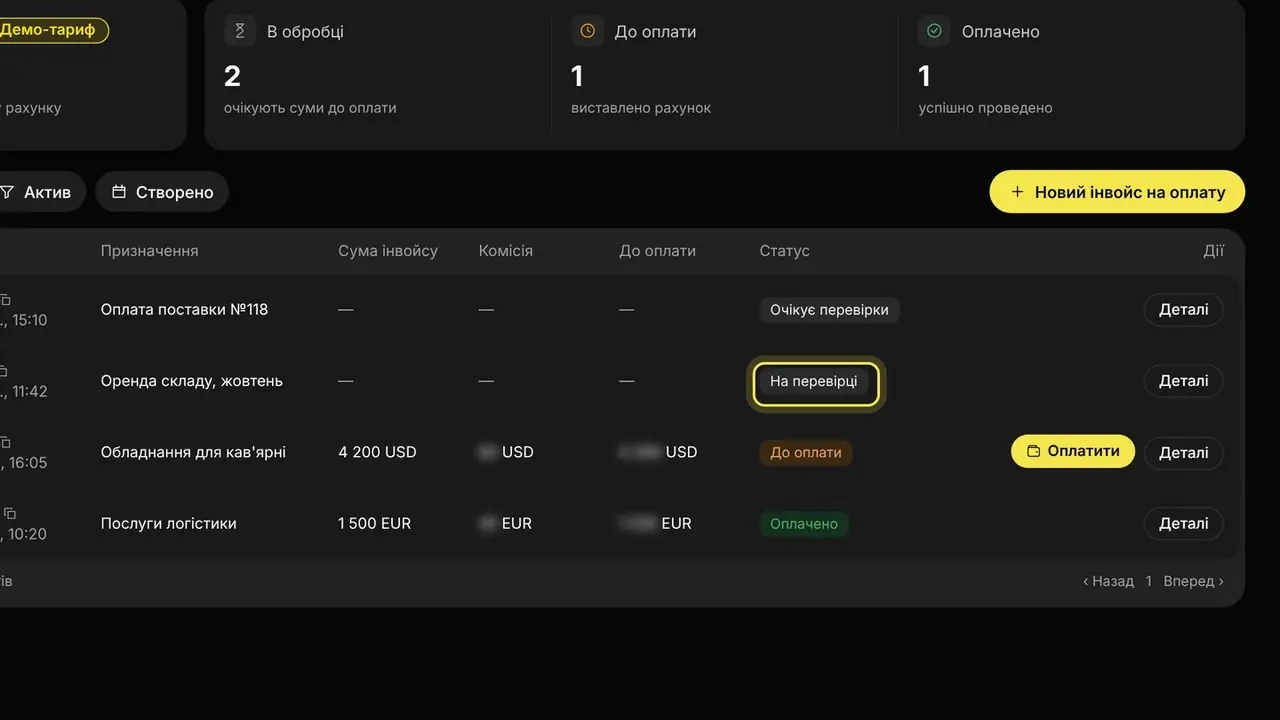Click the В обробці card title
This screenshot has width=1280, height=720.
[x=305, y=32]
